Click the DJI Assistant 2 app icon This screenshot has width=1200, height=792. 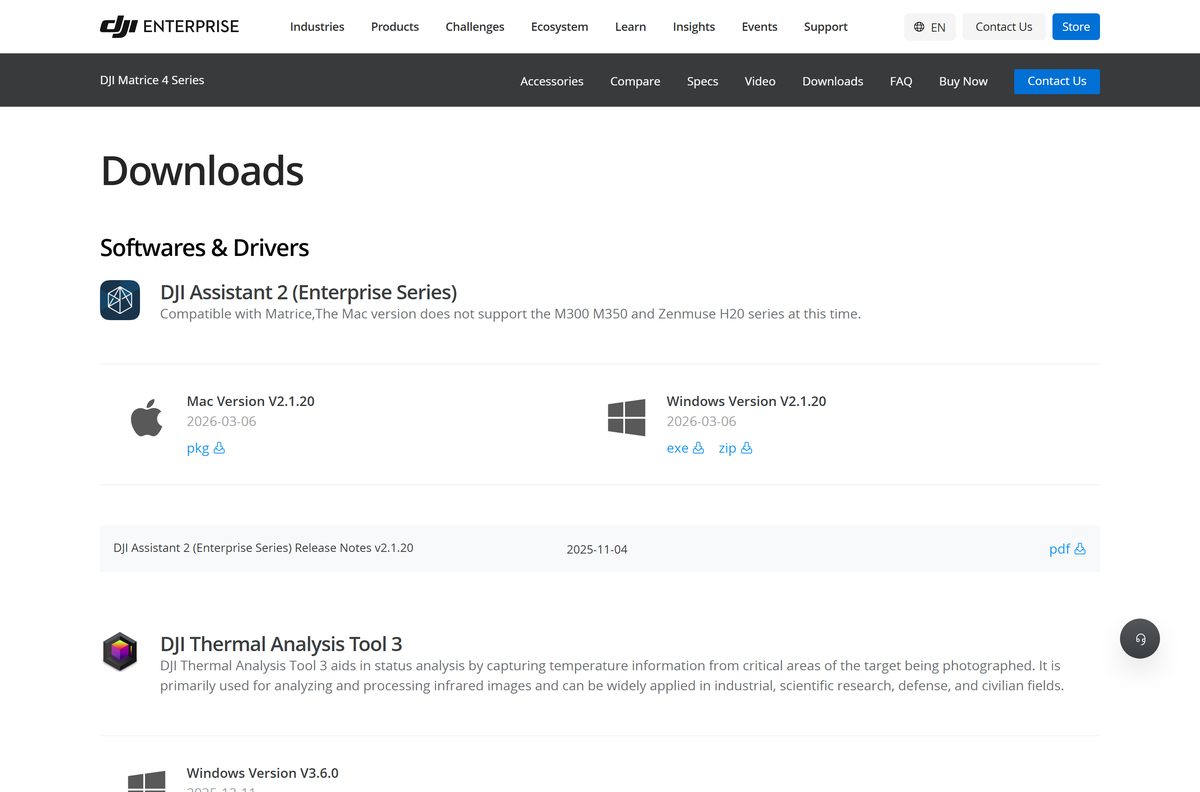[x=120, y=300]
